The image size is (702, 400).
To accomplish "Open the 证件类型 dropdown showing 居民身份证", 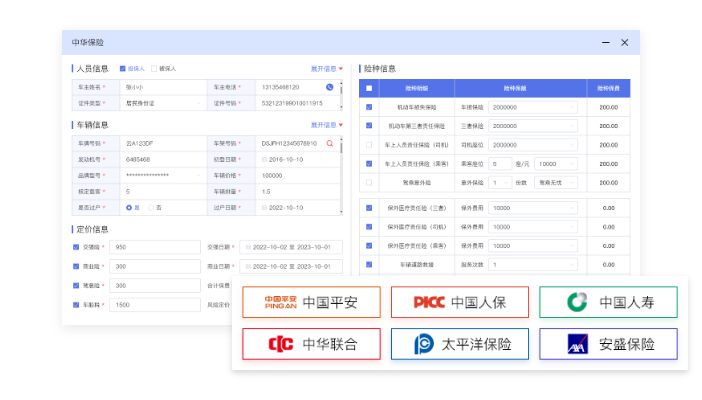I will [161, 103].
